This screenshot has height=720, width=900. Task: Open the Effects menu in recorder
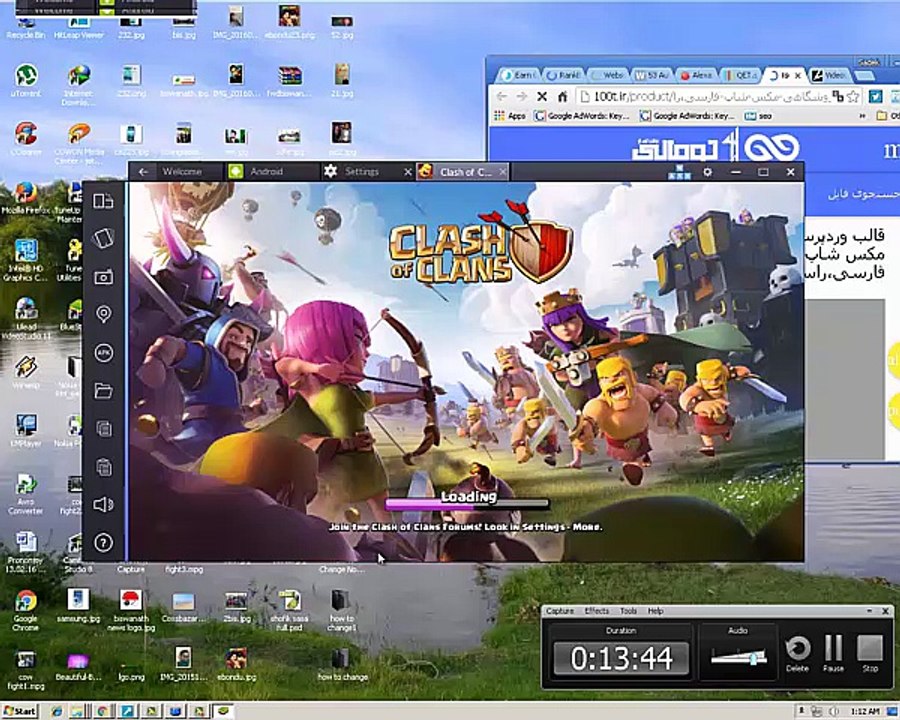point(596,611)
